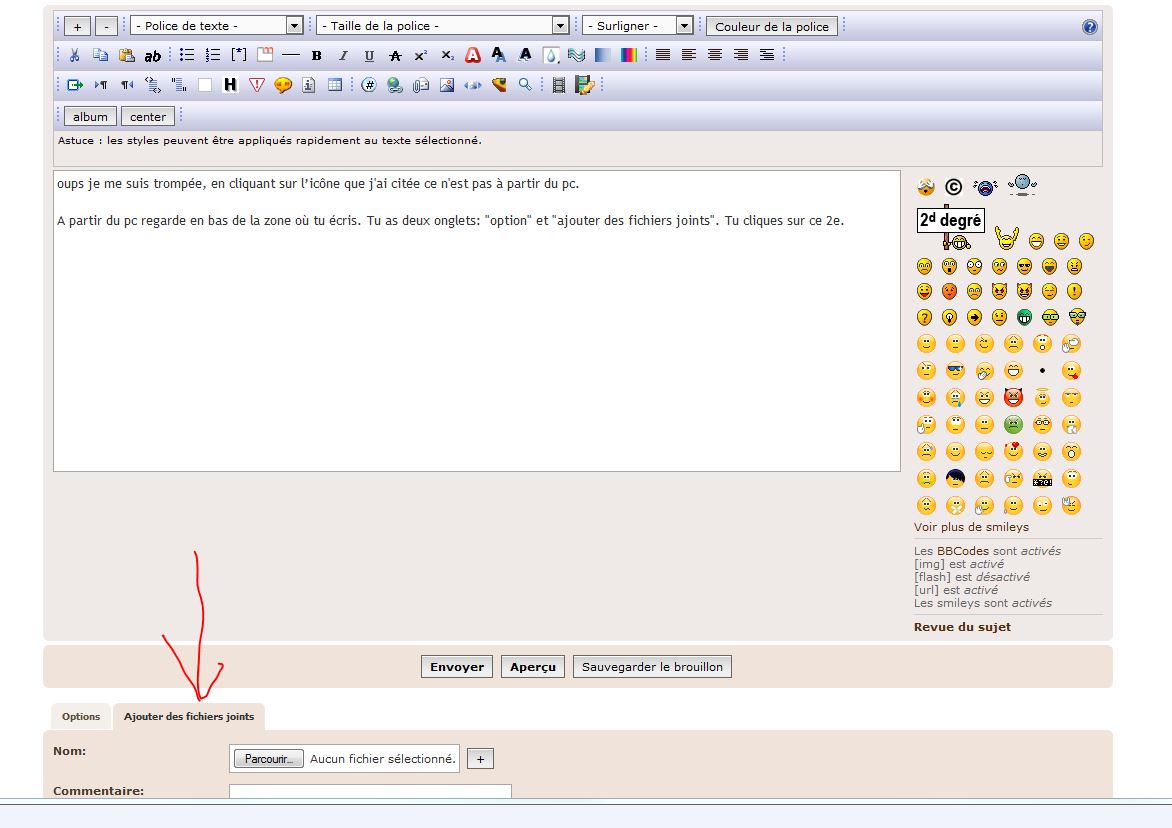The height and width of the screenshot is (828, 1172).
Task: Insert the red devil face smiley
Action: [x=1013, y=397]
